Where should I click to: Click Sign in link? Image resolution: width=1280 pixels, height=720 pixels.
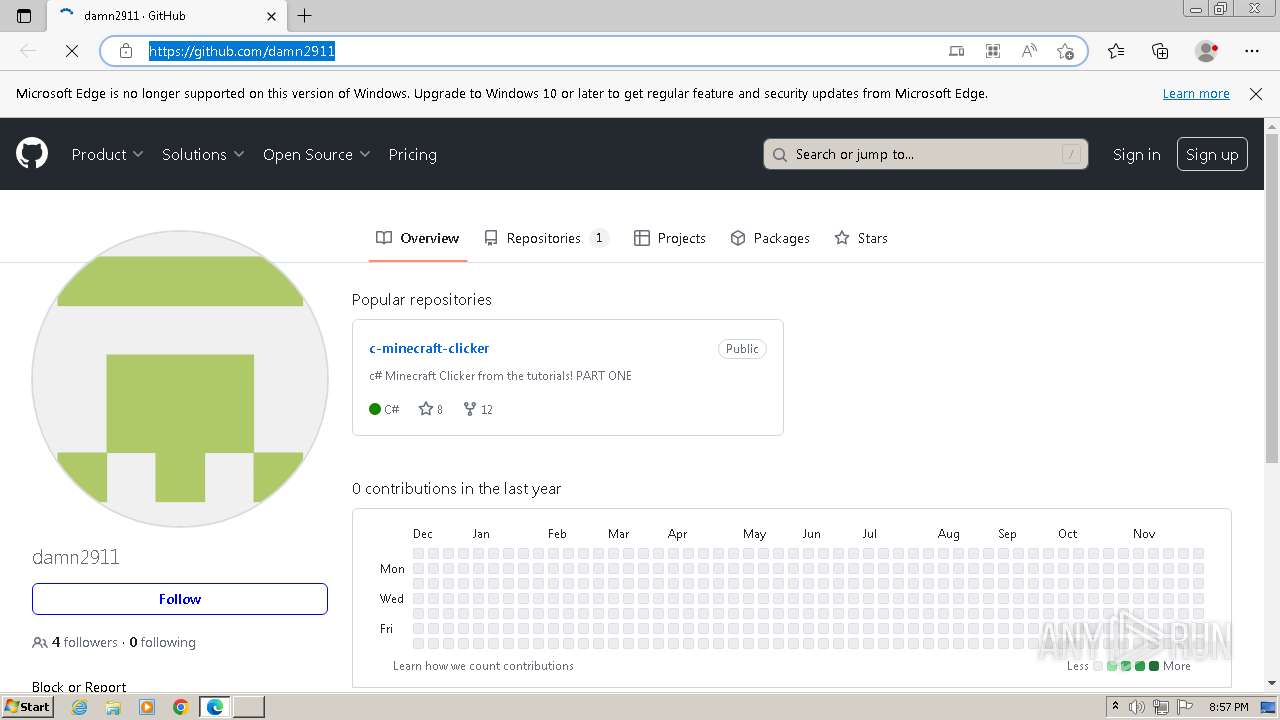tap(1136, 154)
